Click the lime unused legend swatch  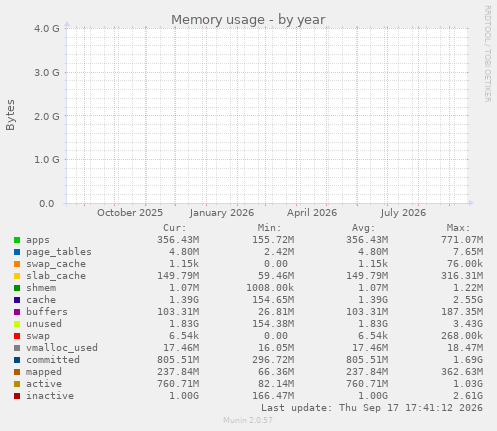point(17,324)
